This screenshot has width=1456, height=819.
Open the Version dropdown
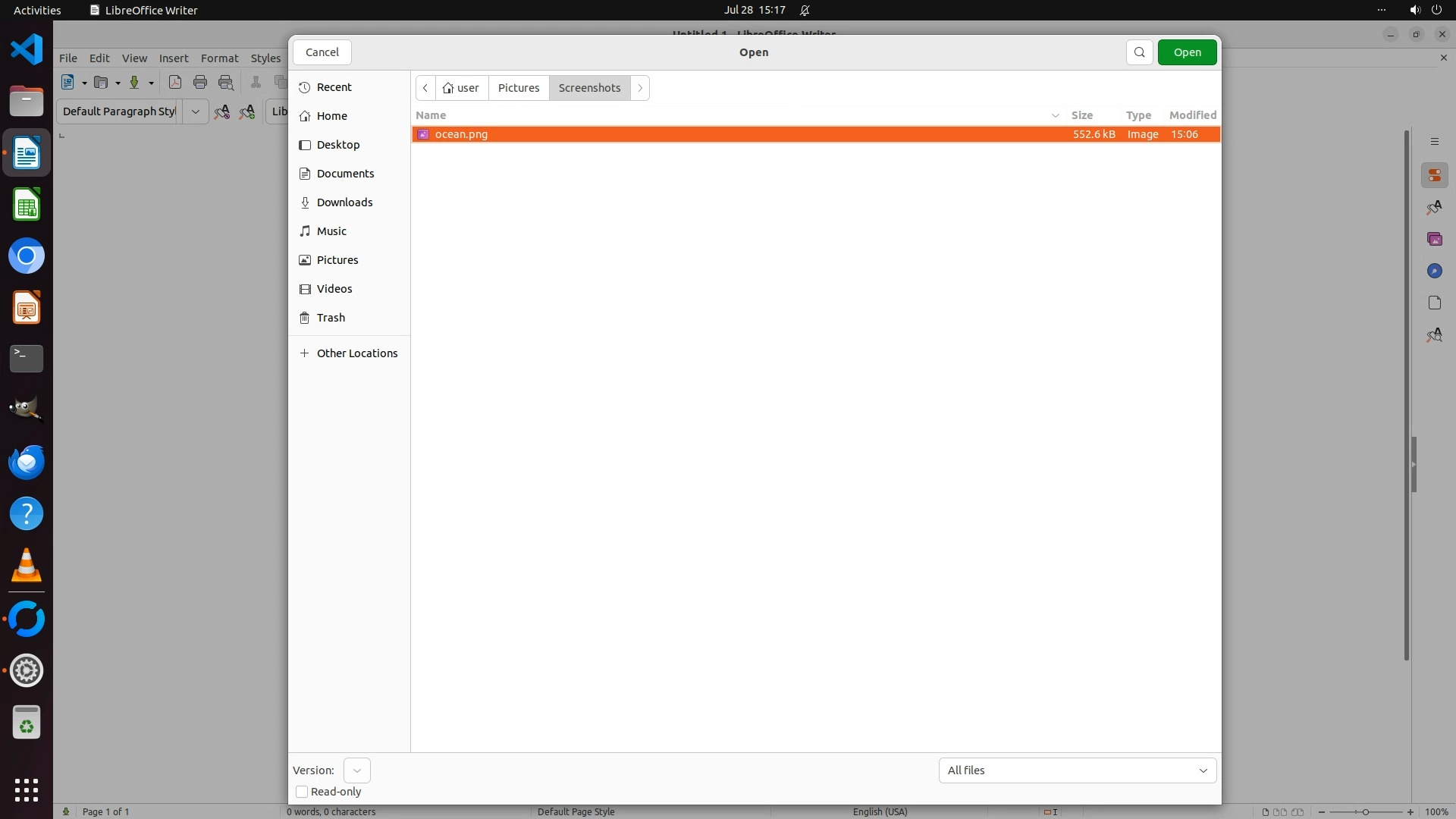click(356, 770)
